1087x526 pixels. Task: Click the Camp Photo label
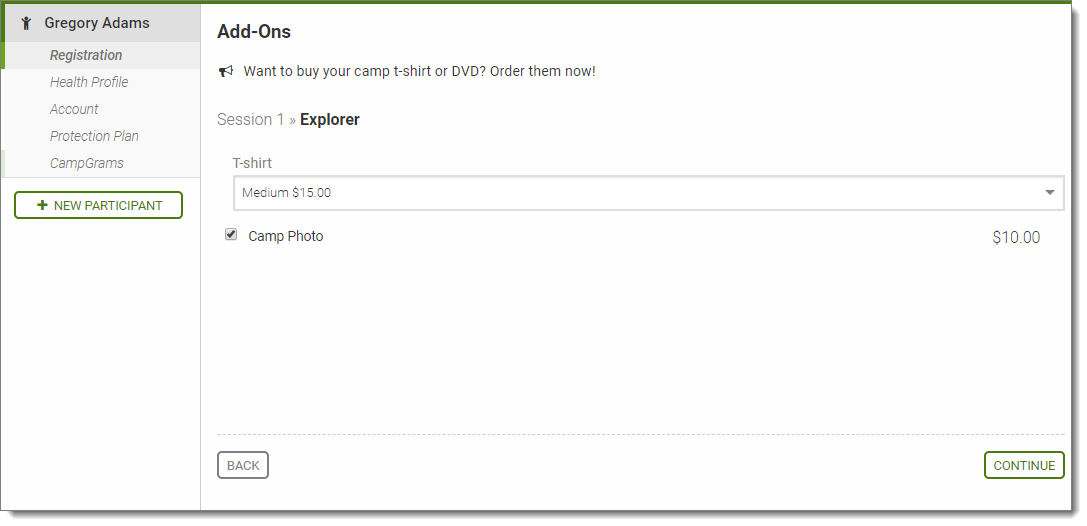pyautogui.click(x=286, y=237)
